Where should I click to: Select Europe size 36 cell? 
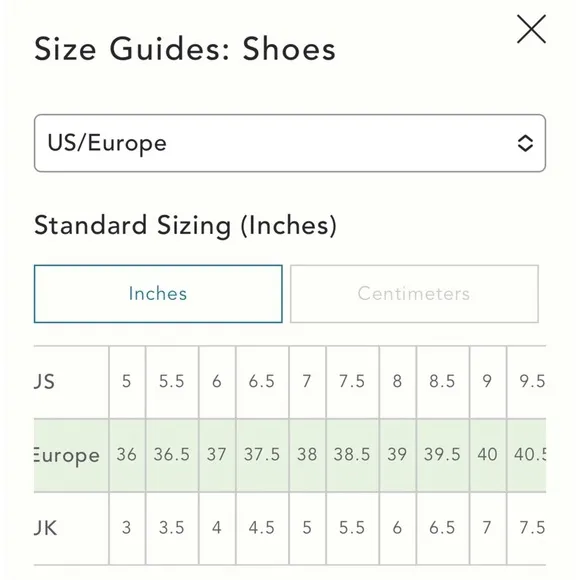127,455
